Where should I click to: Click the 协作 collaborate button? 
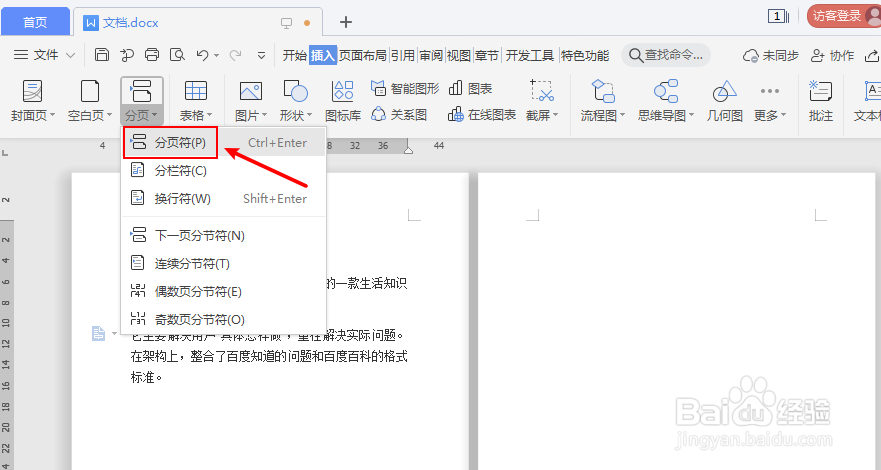click(832, 55)
